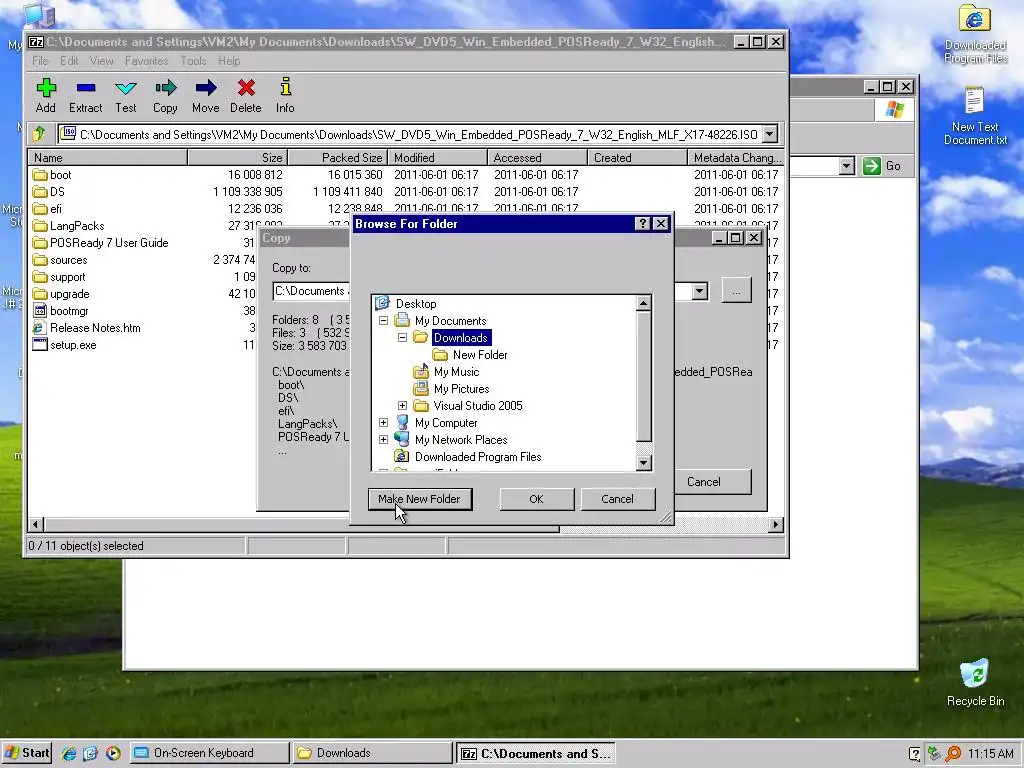Click the Add toolbar icon in 7-Zip
Viewport: 1024px width, 768px height.
point(46,95)
